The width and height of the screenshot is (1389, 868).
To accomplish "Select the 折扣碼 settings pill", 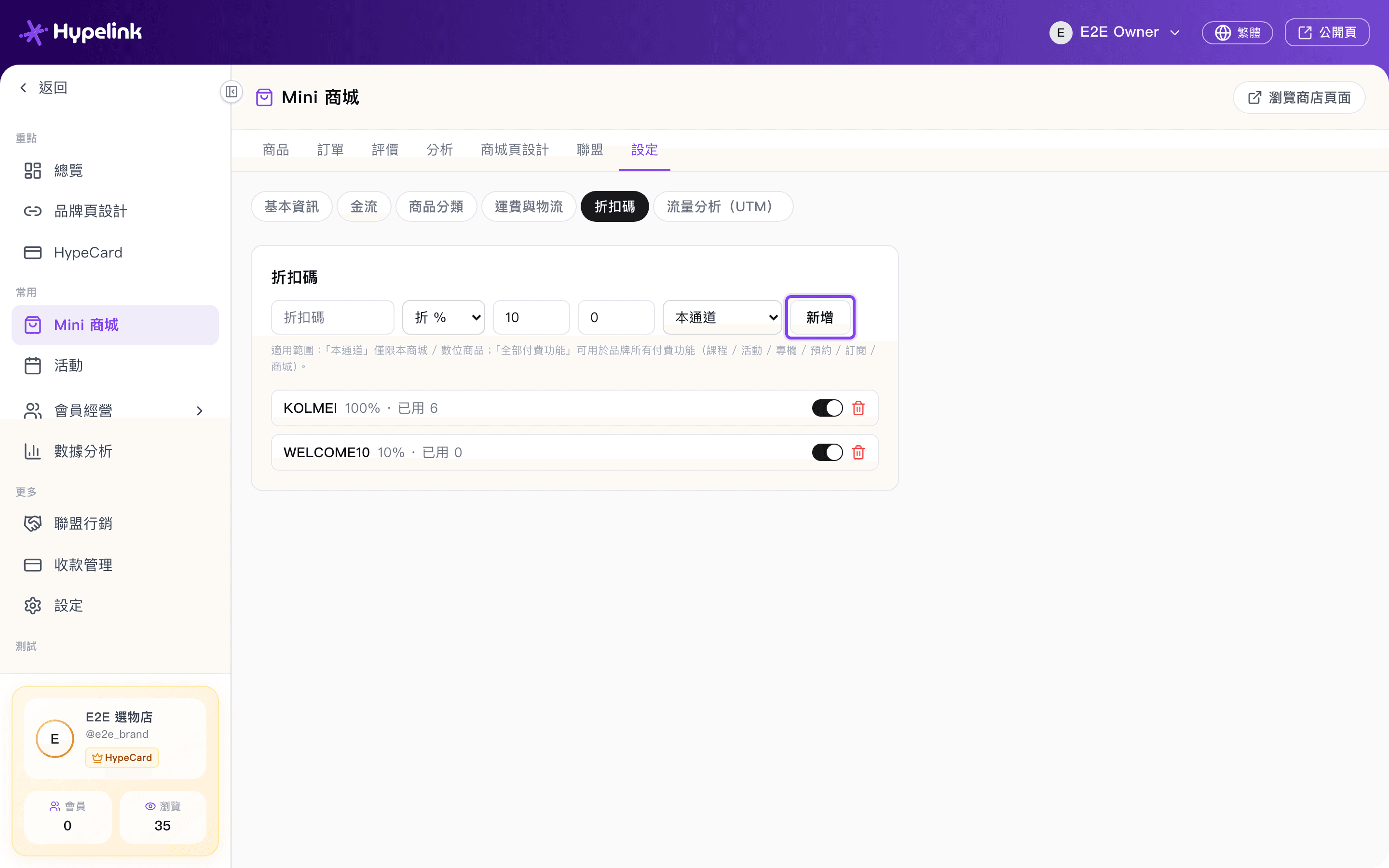I will coord(615,206).
